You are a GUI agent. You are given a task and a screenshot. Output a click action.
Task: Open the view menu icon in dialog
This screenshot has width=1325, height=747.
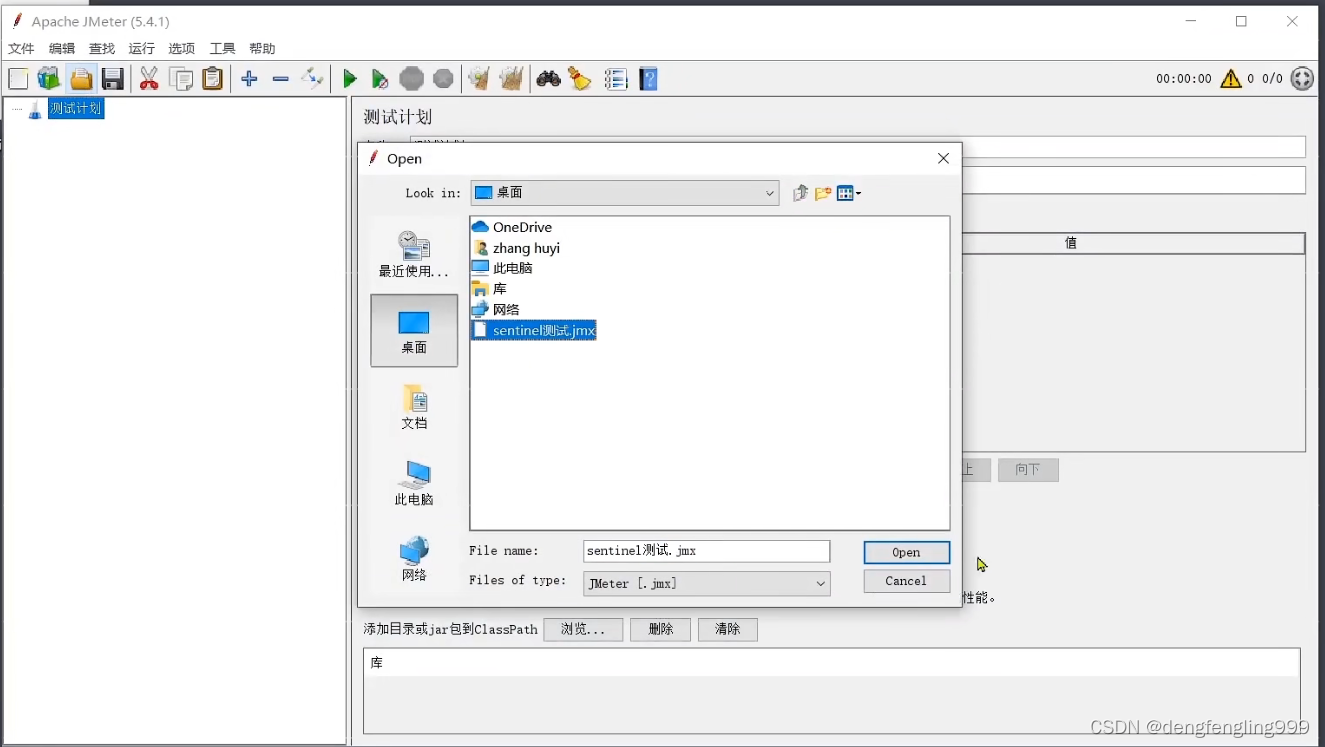point(848,193)
